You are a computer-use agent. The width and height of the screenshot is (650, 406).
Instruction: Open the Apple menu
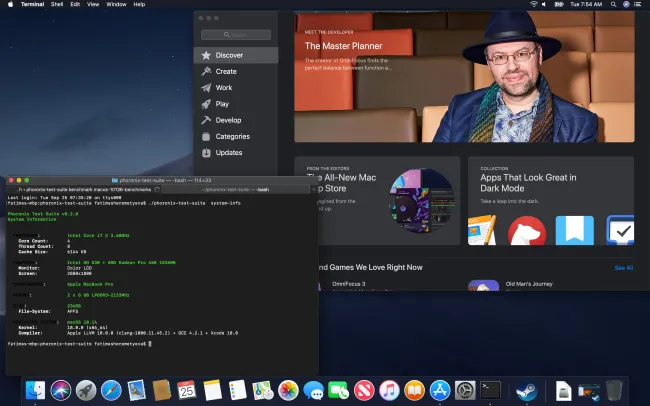coord(10,4)
